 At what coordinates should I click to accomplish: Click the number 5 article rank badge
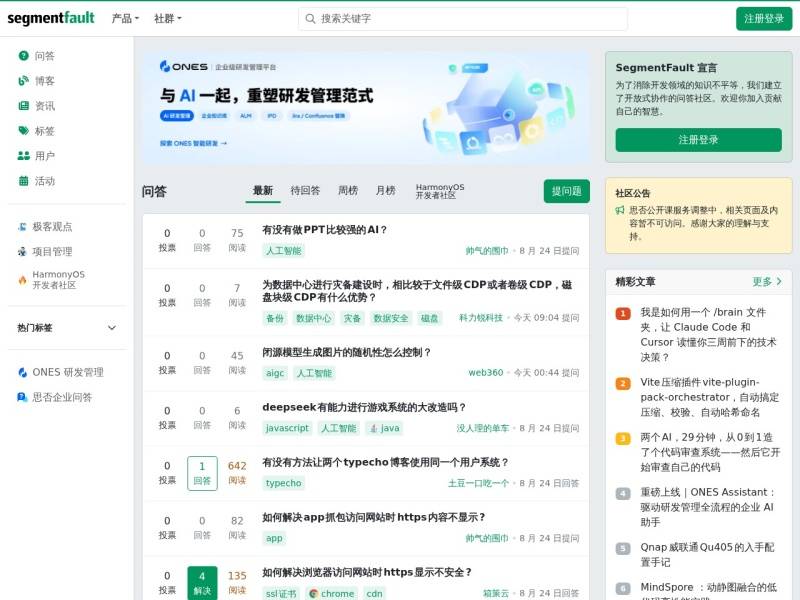pos(622,548)
